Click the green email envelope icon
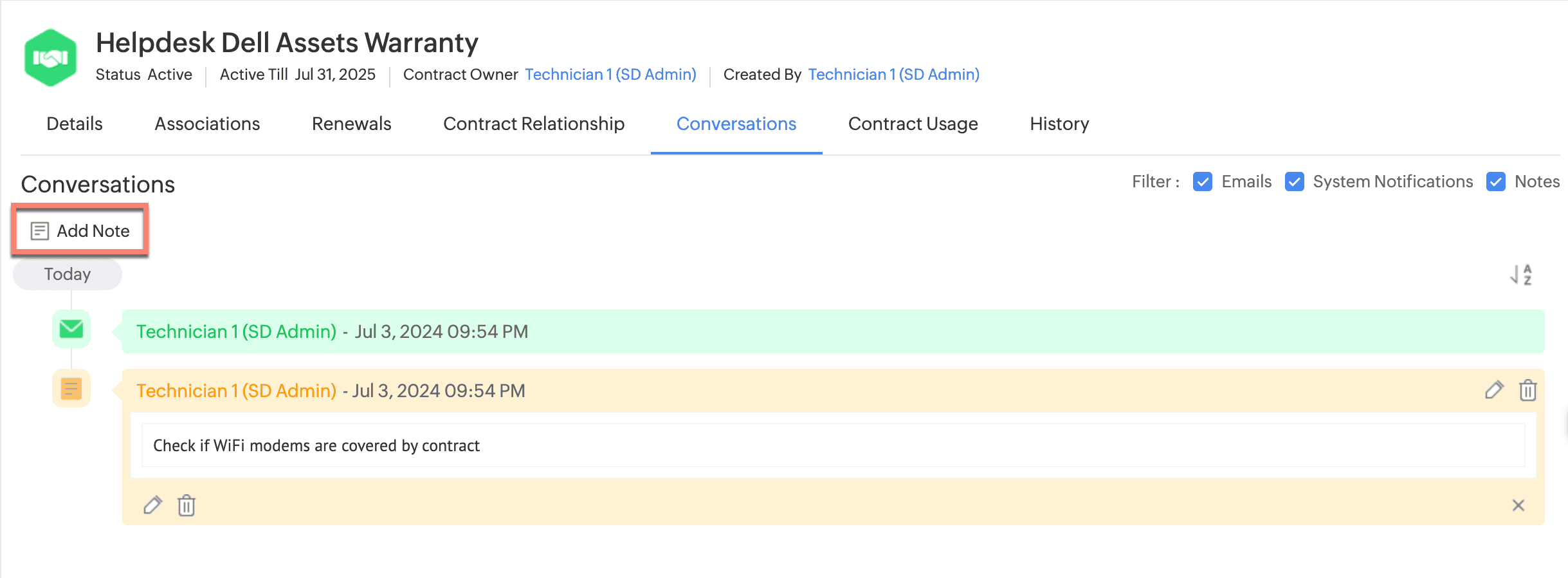The width and height of the screenshot is (1568, 578). coord(71,330)
